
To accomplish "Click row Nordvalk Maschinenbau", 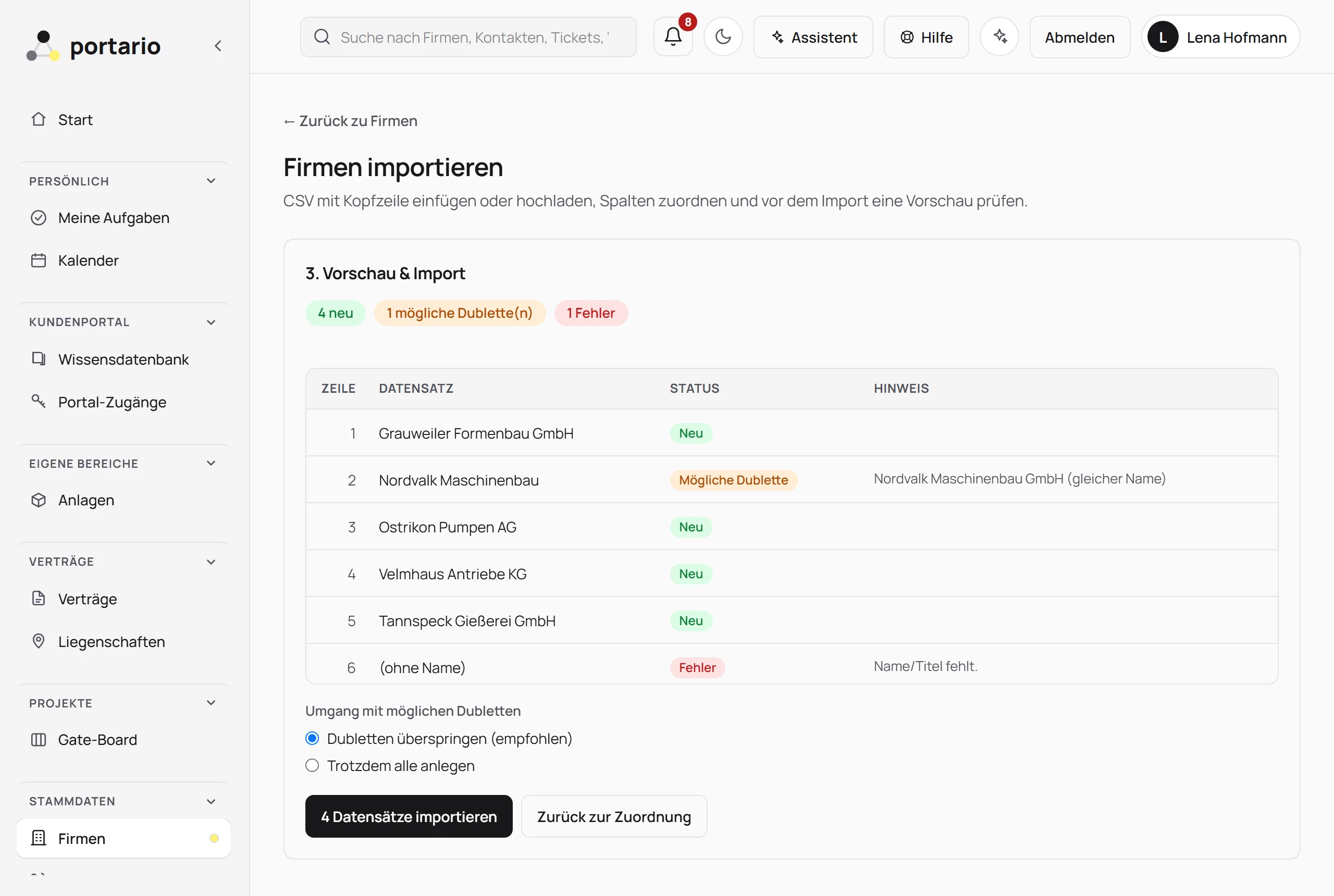I will (792, 479).
